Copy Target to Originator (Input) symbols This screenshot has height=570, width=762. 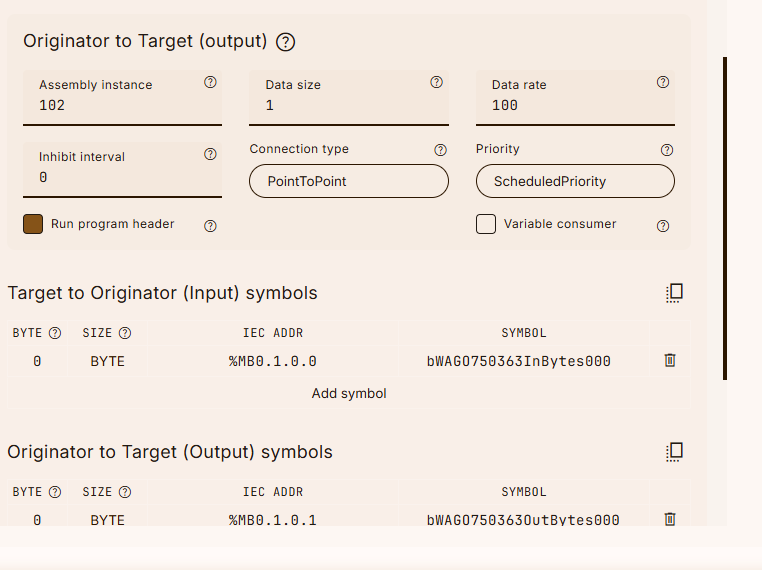click(674, 293)
